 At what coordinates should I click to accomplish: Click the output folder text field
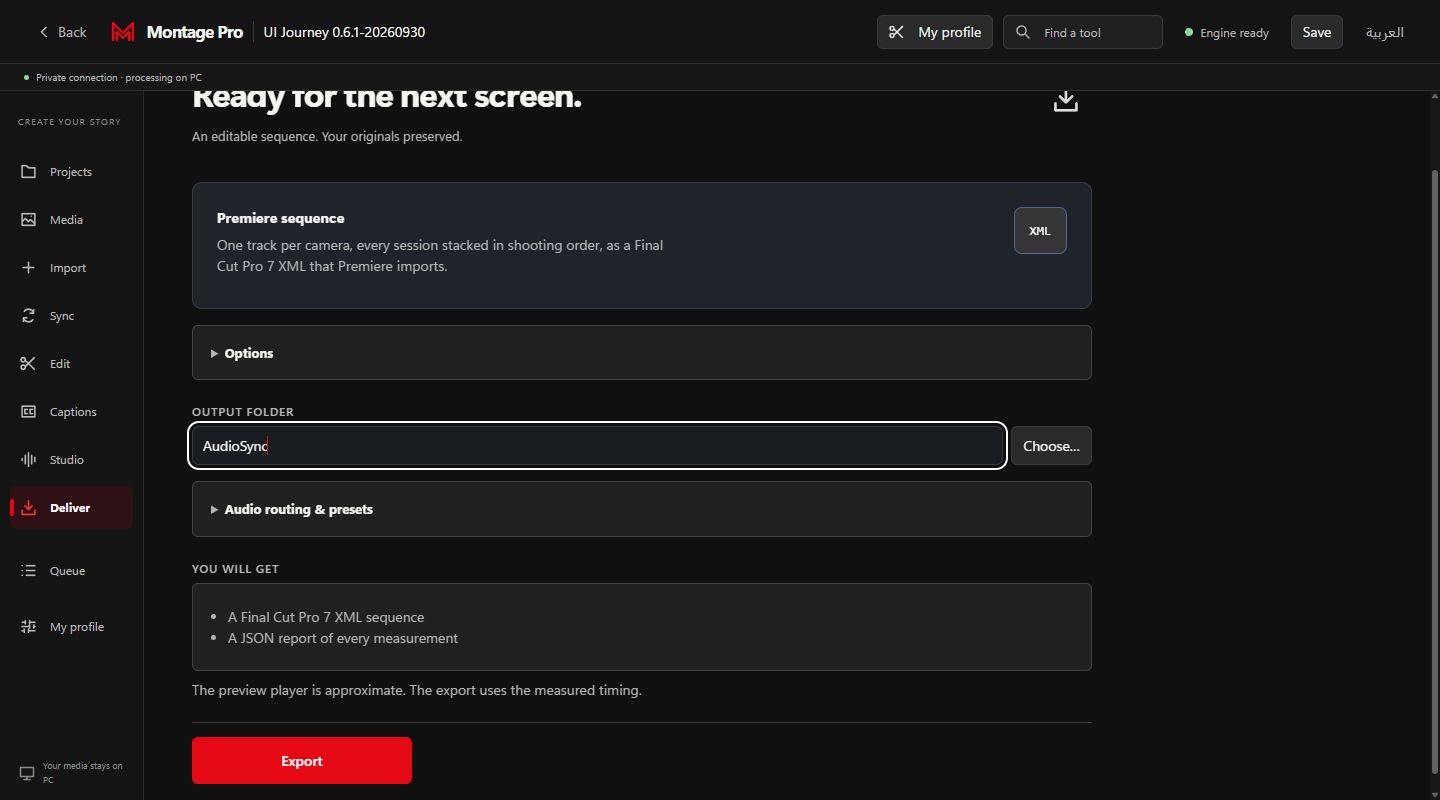pyautogui.click(x=597, y=446)
